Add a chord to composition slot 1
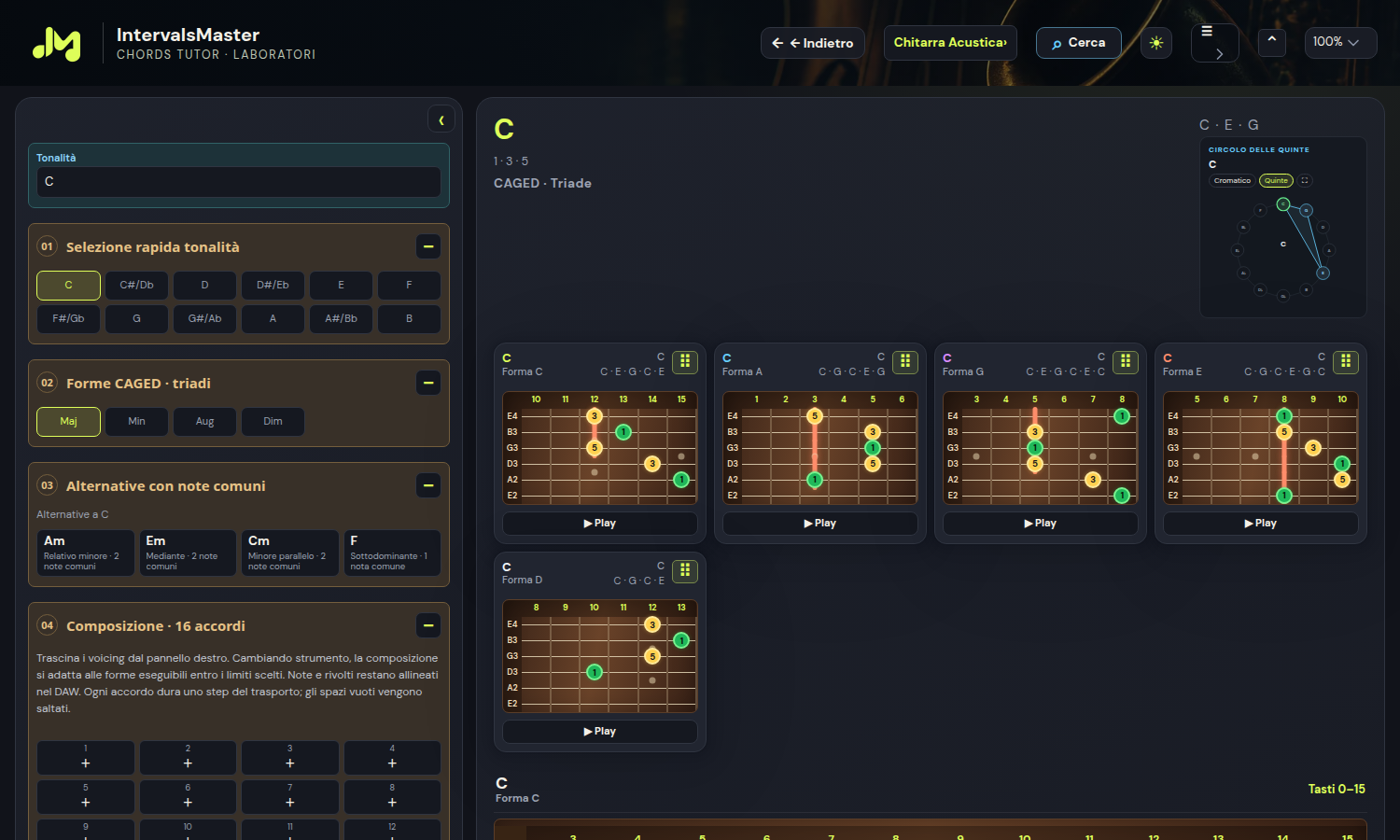The image size is (1400, 840). point(86,758)
